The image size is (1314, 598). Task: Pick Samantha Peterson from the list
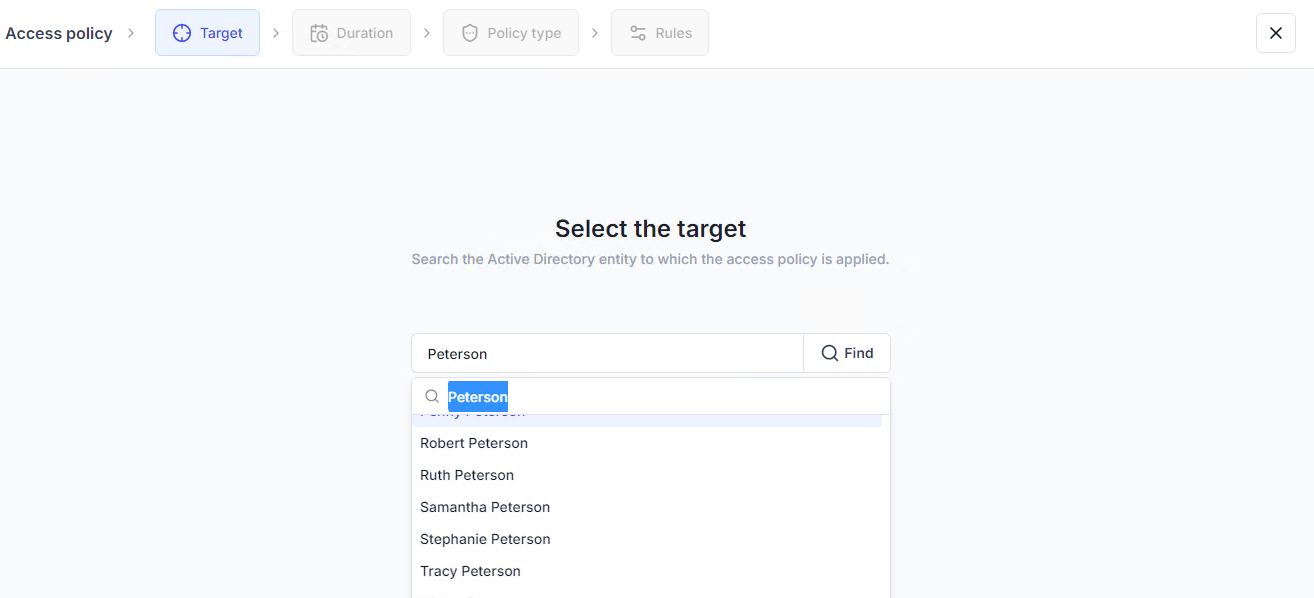485,507
